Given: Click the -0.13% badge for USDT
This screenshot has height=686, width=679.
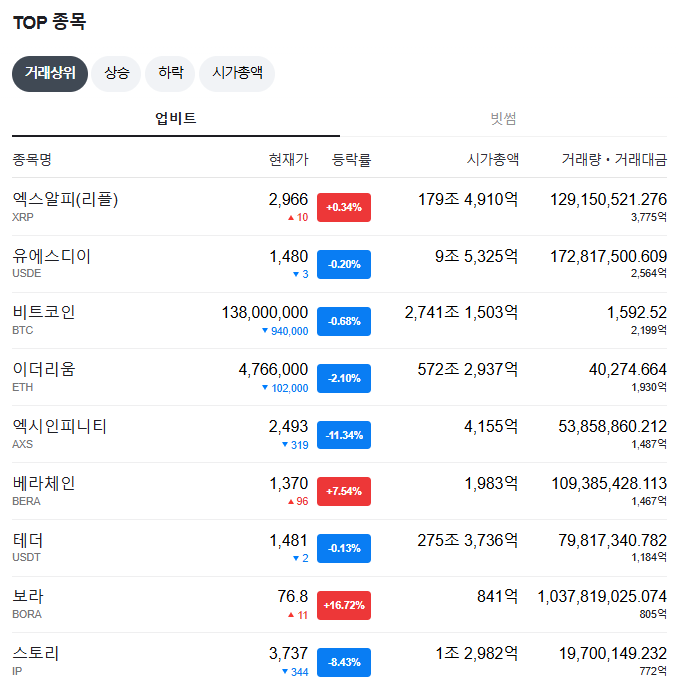Looking at the screenshot, I should (x=344, y=548).
